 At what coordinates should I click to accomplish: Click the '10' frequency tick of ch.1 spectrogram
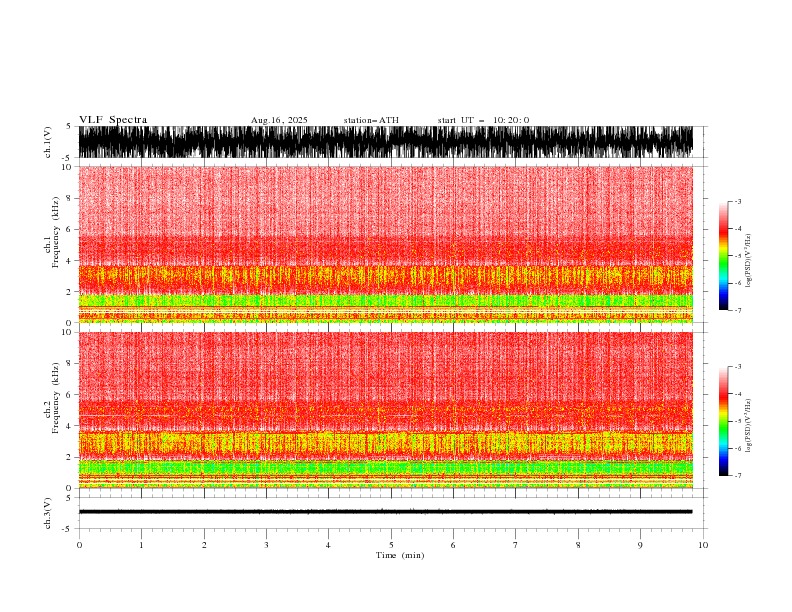(x=67, y=167)
